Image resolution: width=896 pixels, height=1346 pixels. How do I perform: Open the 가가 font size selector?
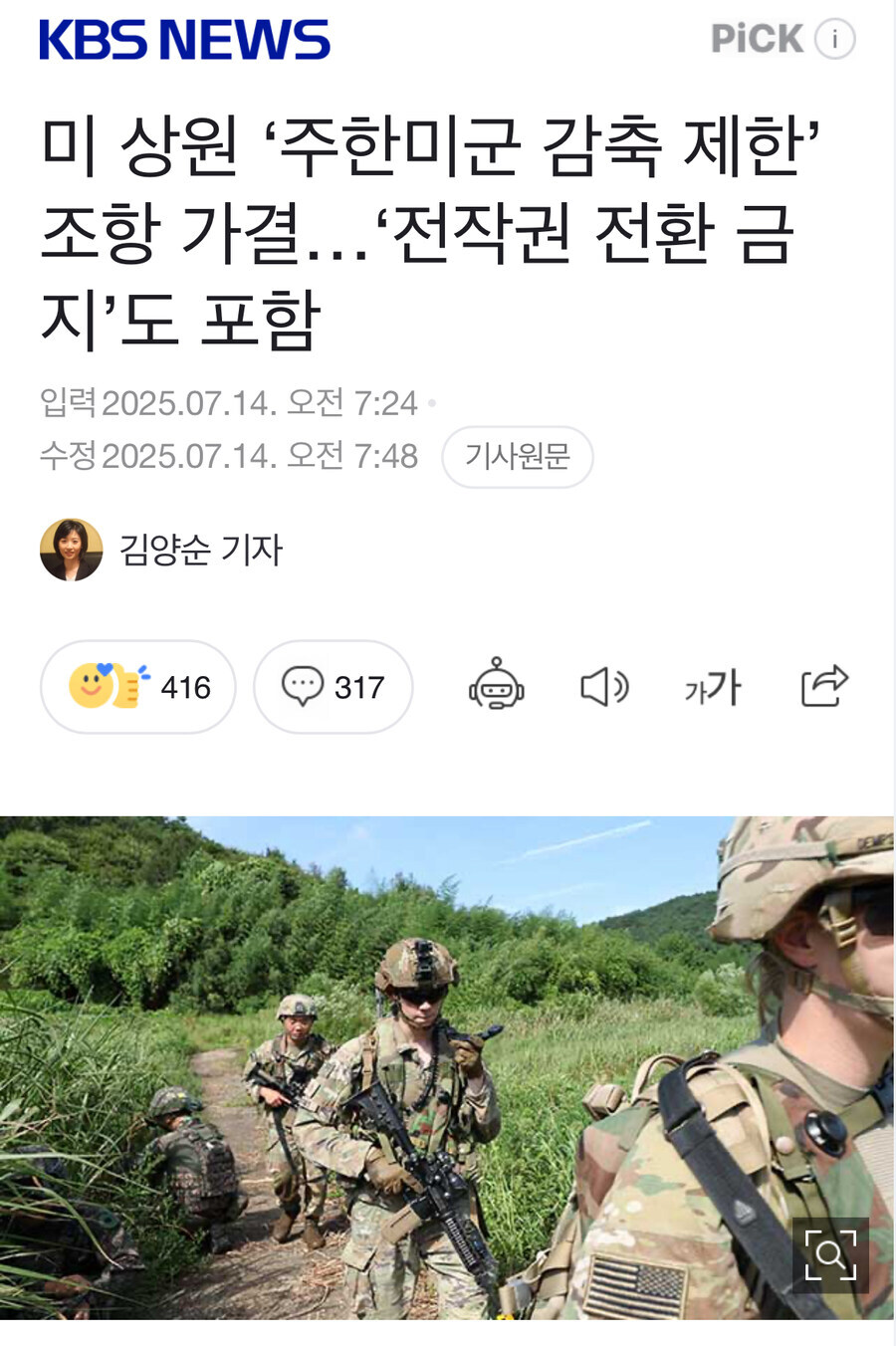coord(713,687)
